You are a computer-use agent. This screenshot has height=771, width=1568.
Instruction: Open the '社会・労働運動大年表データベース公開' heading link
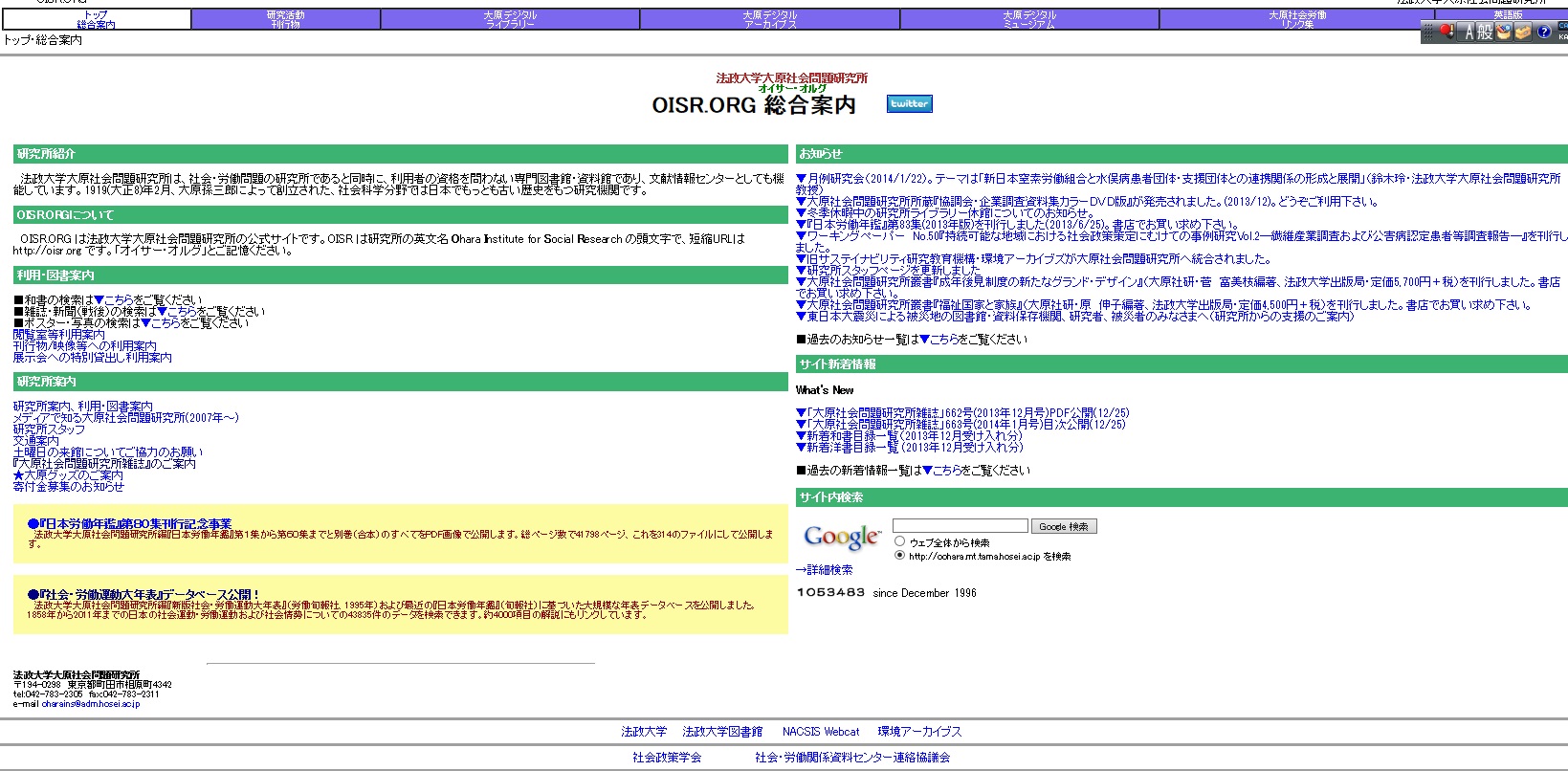[144, 595]
